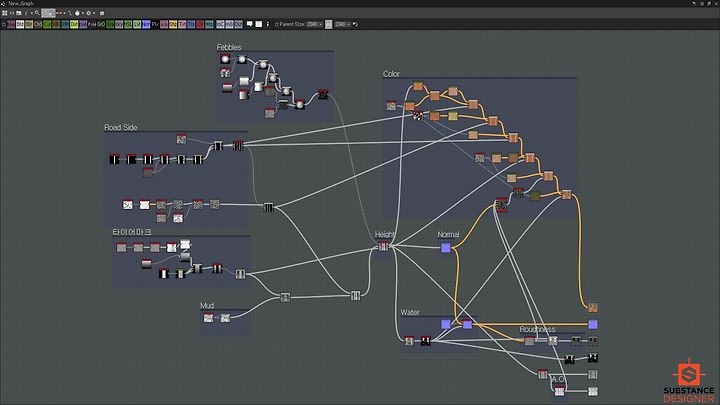Add an Output node from the toolbar
The width and height of the screenshot is (720, 405).
tap(238, 24)
